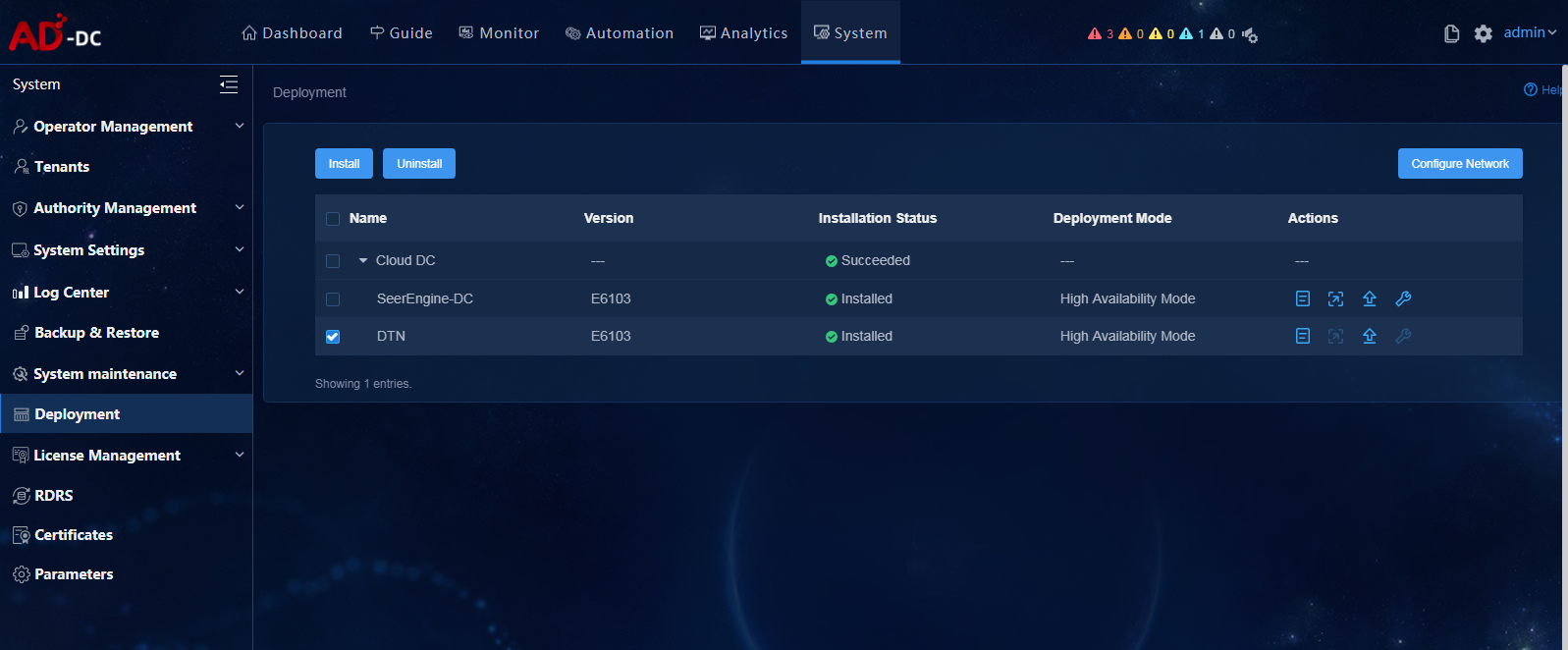Click the upgrade arrow for DTN
The height and width of the screenshot is (650, 1568).
click(x=1370, y=336)
